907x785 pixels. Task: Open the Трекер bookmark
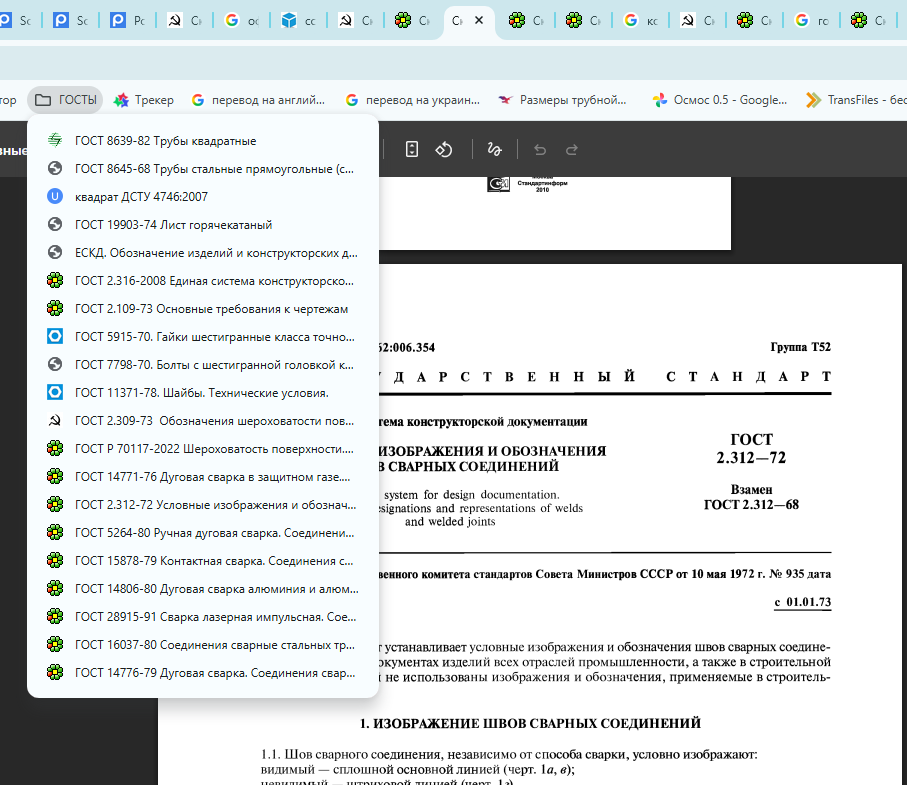(143, 100)
